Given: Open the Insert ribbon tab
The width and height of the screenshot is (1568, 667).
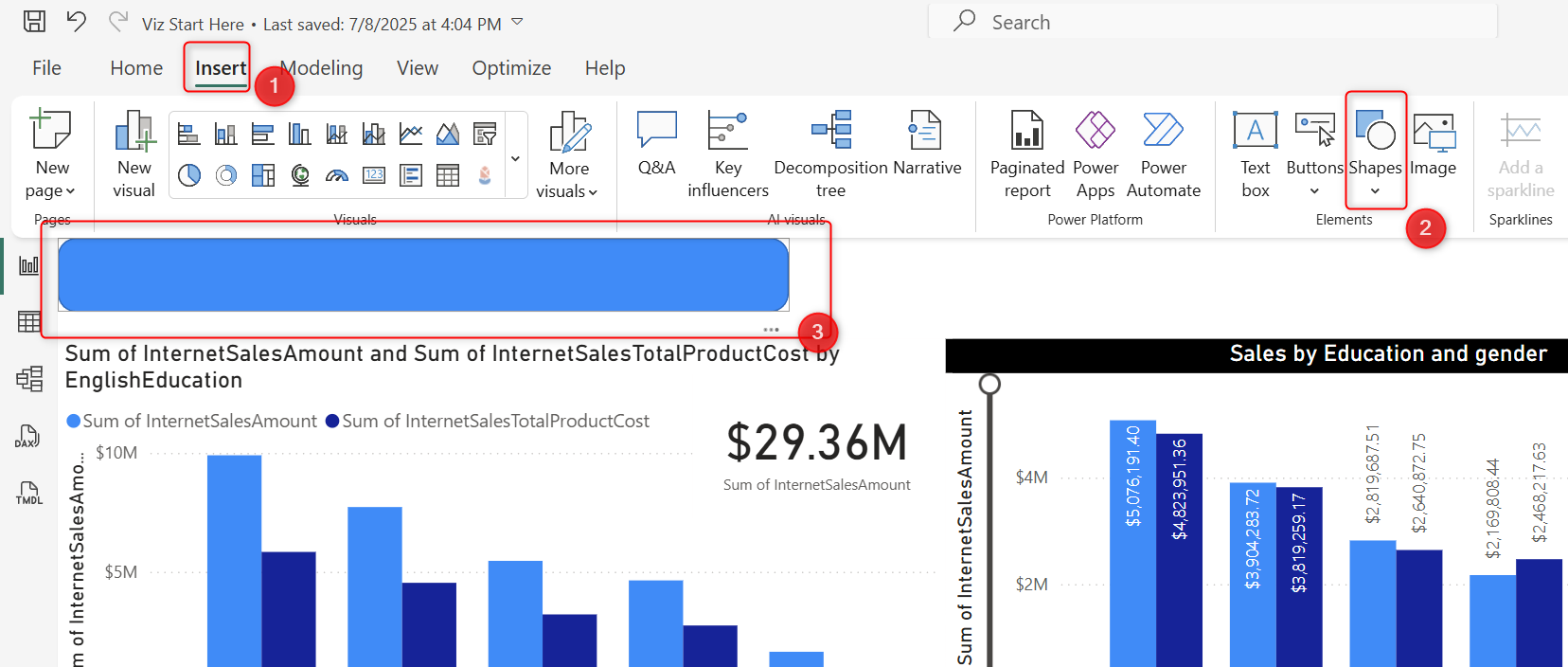Looking at the screenshot, I should [220, 68].
